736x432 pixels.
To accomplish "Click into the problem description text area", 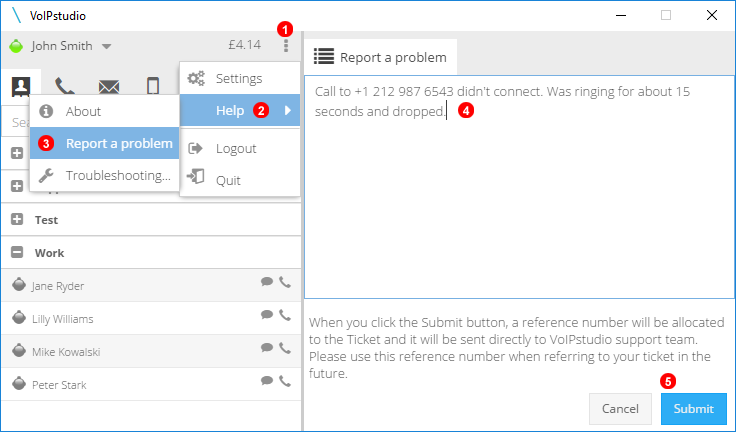I will (x=519, y=187).
